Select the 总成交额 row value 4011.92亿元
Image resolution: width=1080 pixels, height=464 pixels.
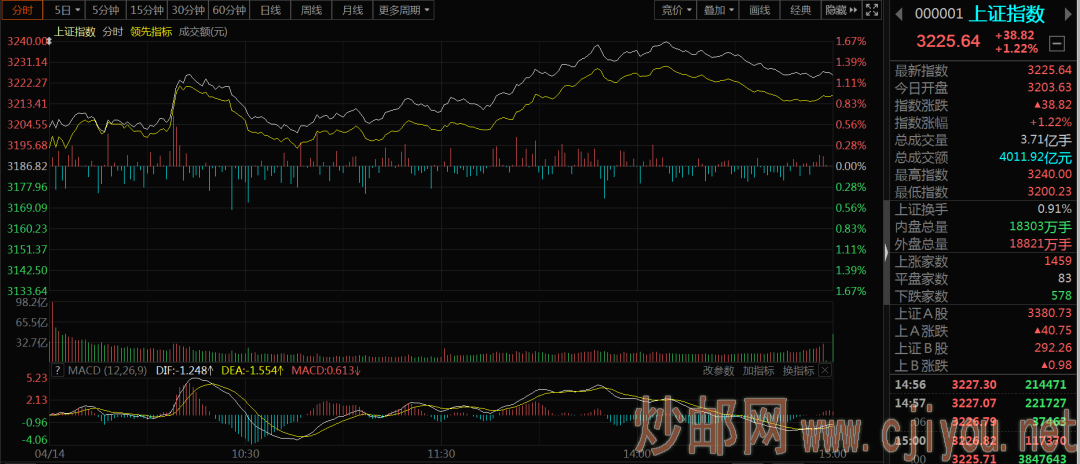[x=1036, y=157]
